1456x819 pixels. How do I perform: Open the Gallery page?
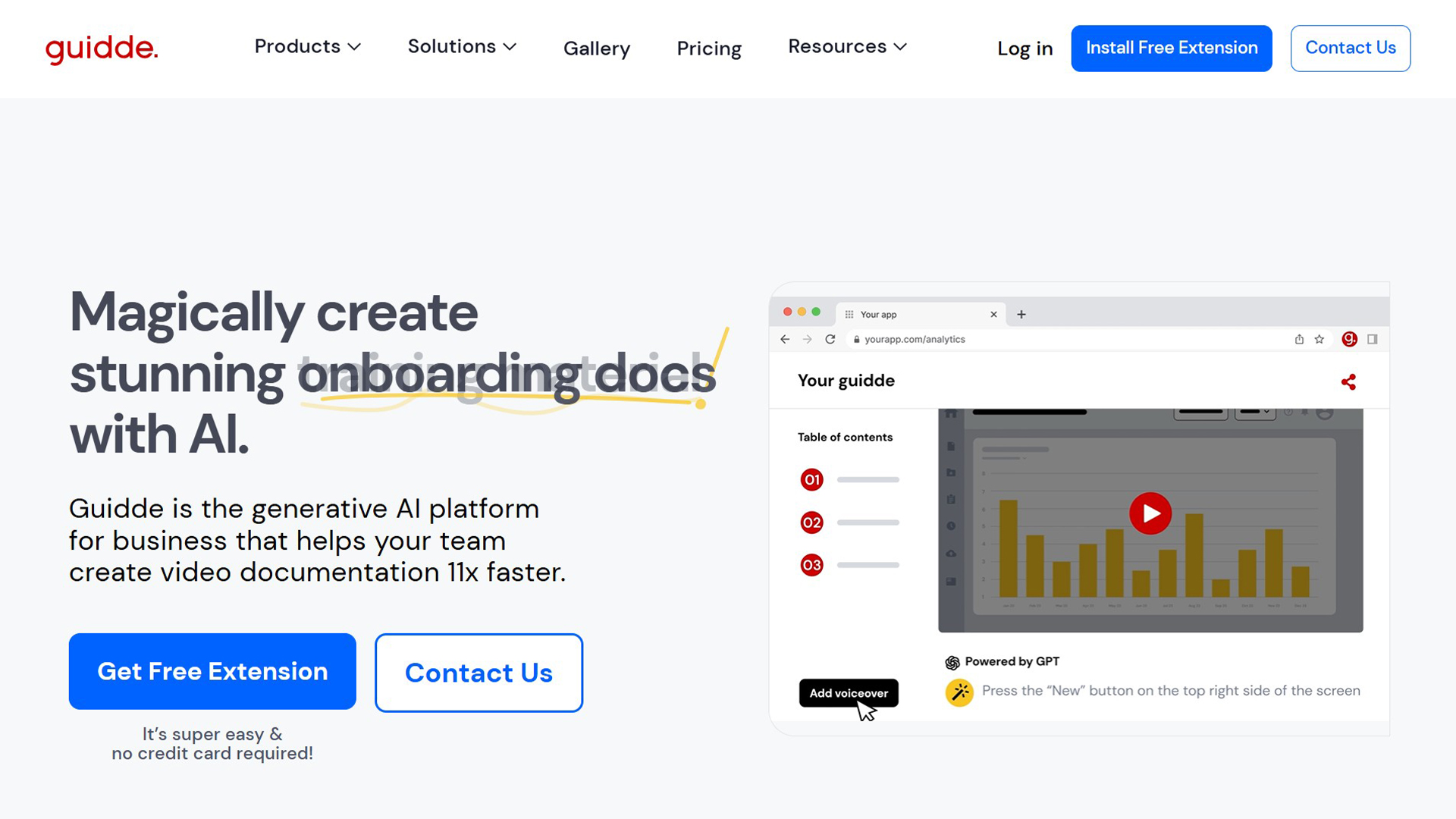pos(597,49)
